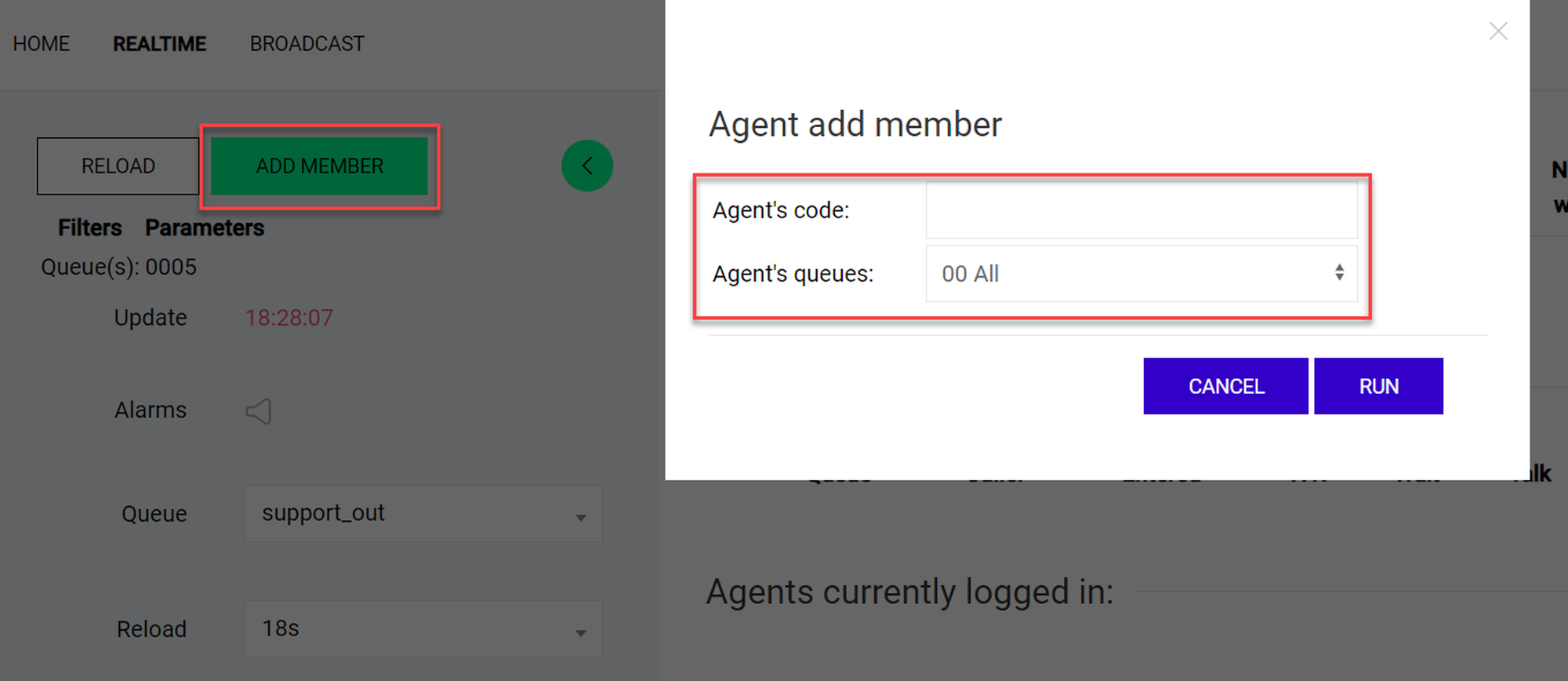Switch to the BROADCAST menu
This screenshot has width=1568, height=681.
point(307,44)
